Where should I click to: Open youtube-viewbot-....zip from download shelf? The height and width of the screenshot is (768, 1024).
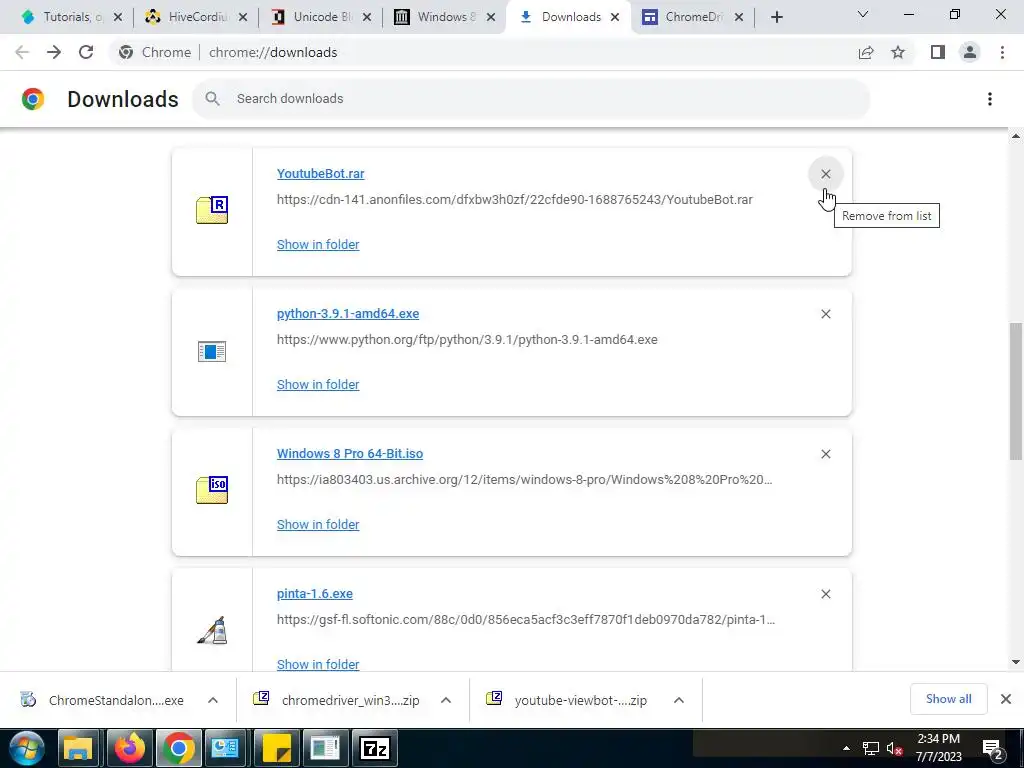pos(568,700)
